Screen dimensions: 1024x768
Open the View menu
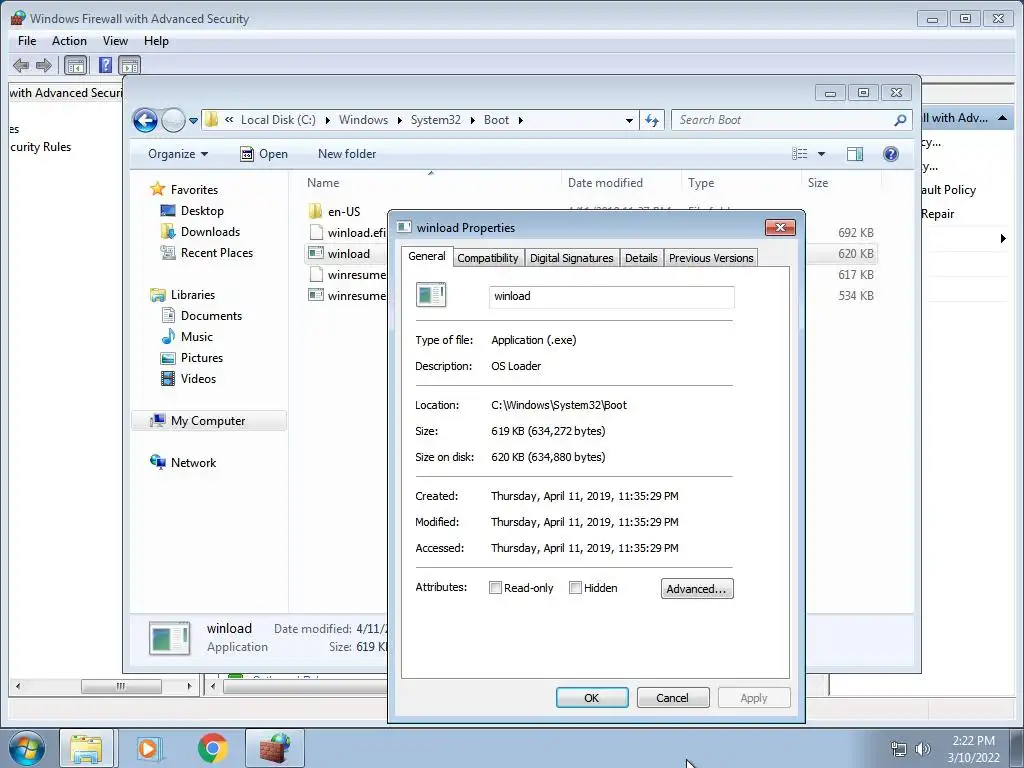pos(115,40)
